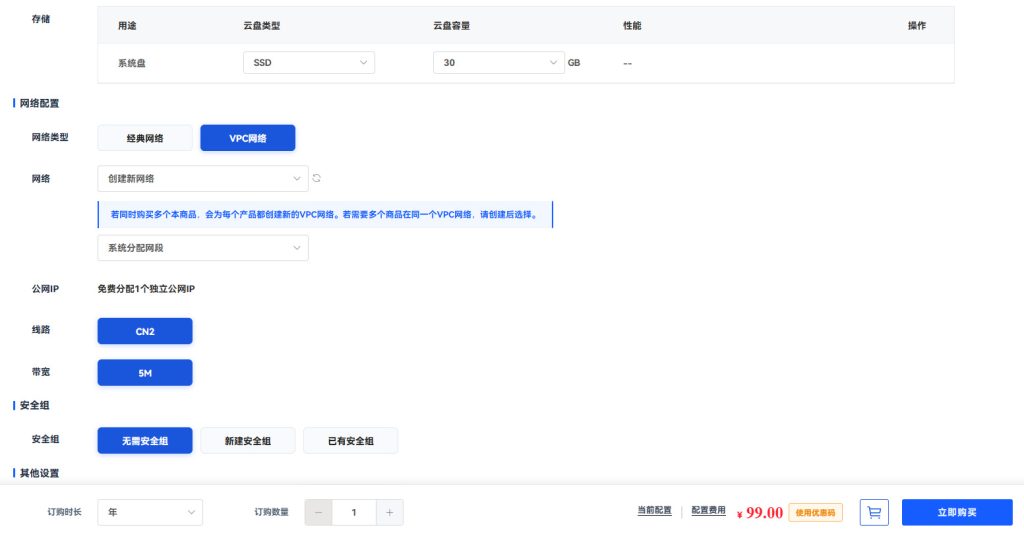Click 云盘类型 column header

click(262, 25)
